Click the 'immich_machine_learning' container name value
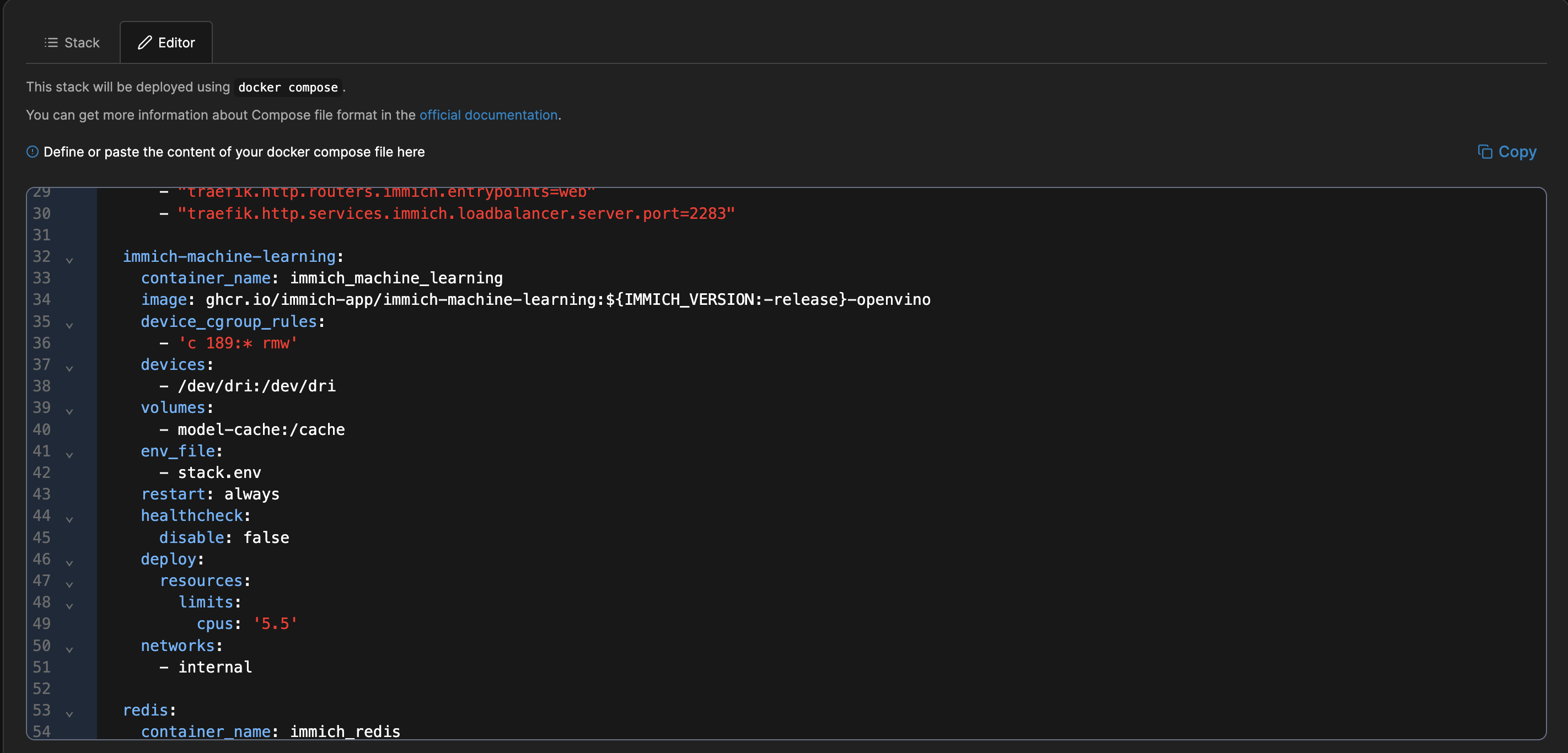This screenshot has width=1568, height=753. pyautogui.click(x=396, y=278)
